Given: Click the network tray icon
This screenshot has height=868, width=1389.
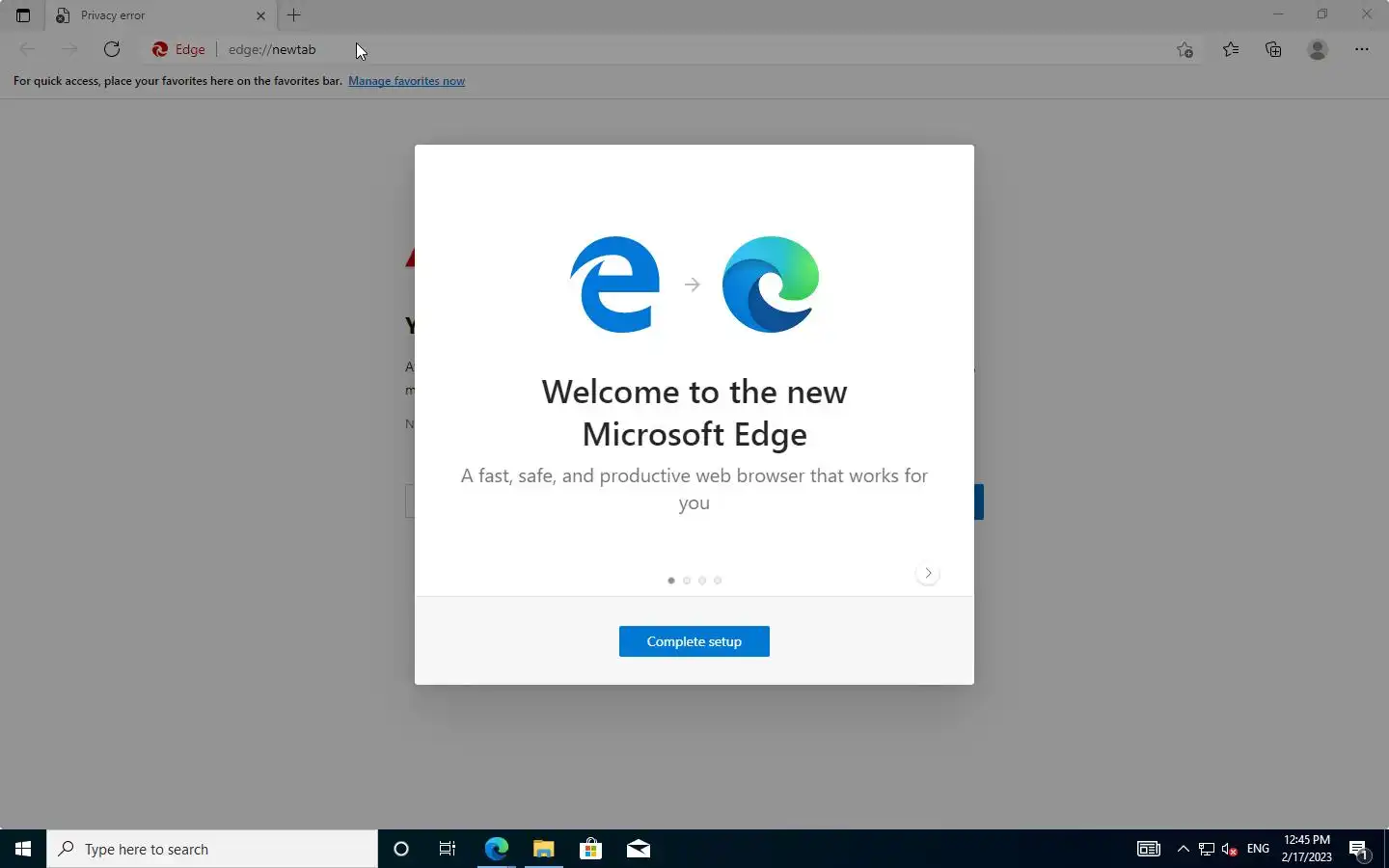Looking at the screenshot, I should coord(1207,849).
